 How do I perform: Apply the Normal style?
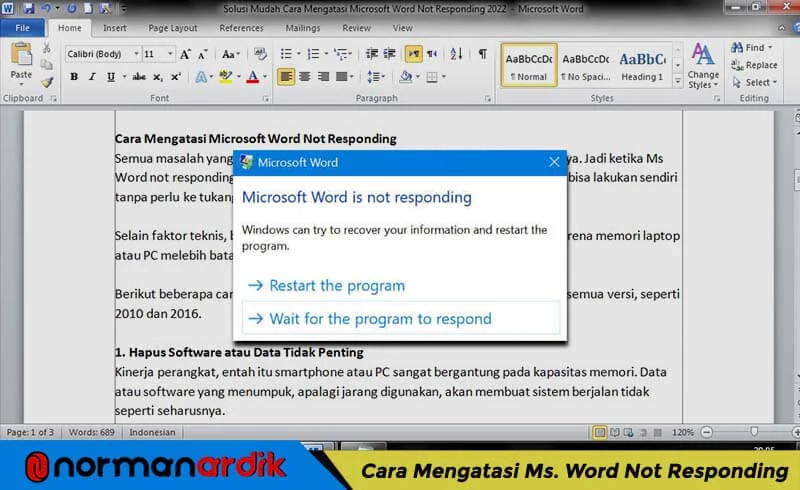pyautogui.click(x=529, y=66)
